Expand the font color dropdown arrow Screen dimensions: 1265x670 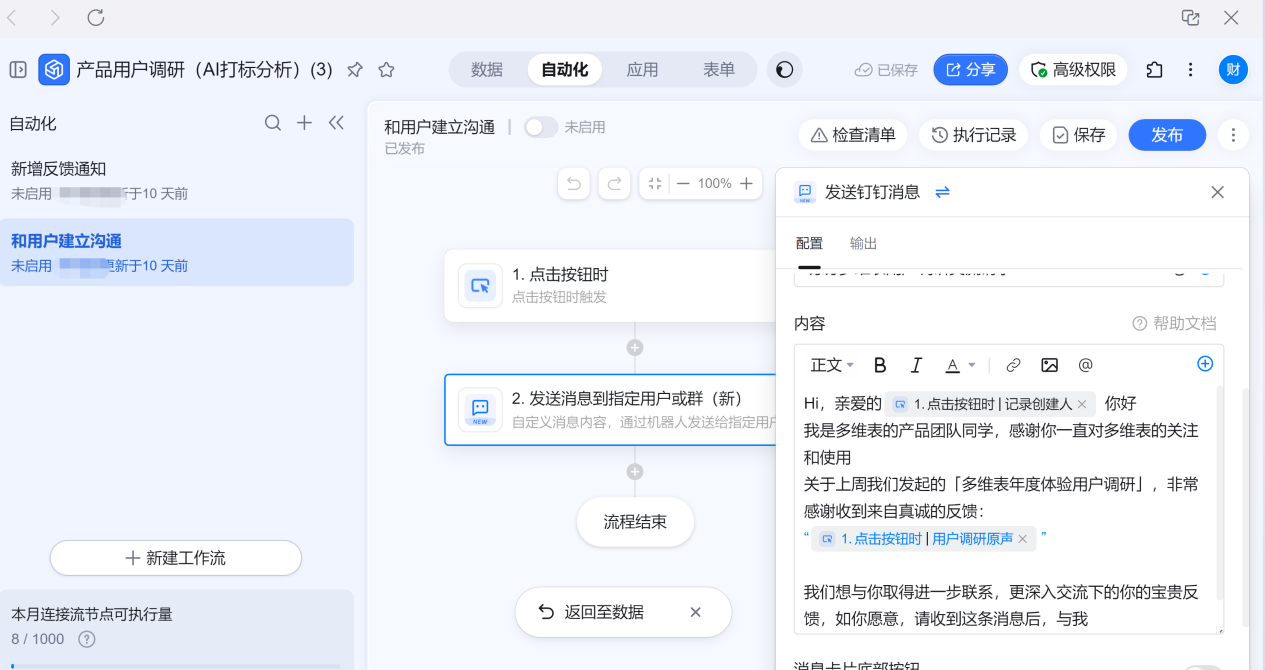point(971,366)
